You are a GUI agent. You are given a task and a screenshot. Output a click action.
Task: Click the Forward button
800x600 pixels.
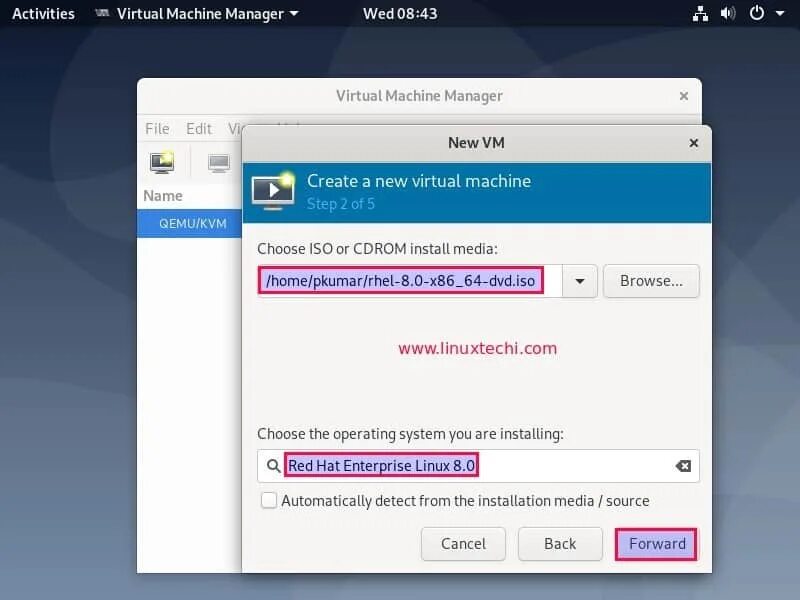coord(656,544)
